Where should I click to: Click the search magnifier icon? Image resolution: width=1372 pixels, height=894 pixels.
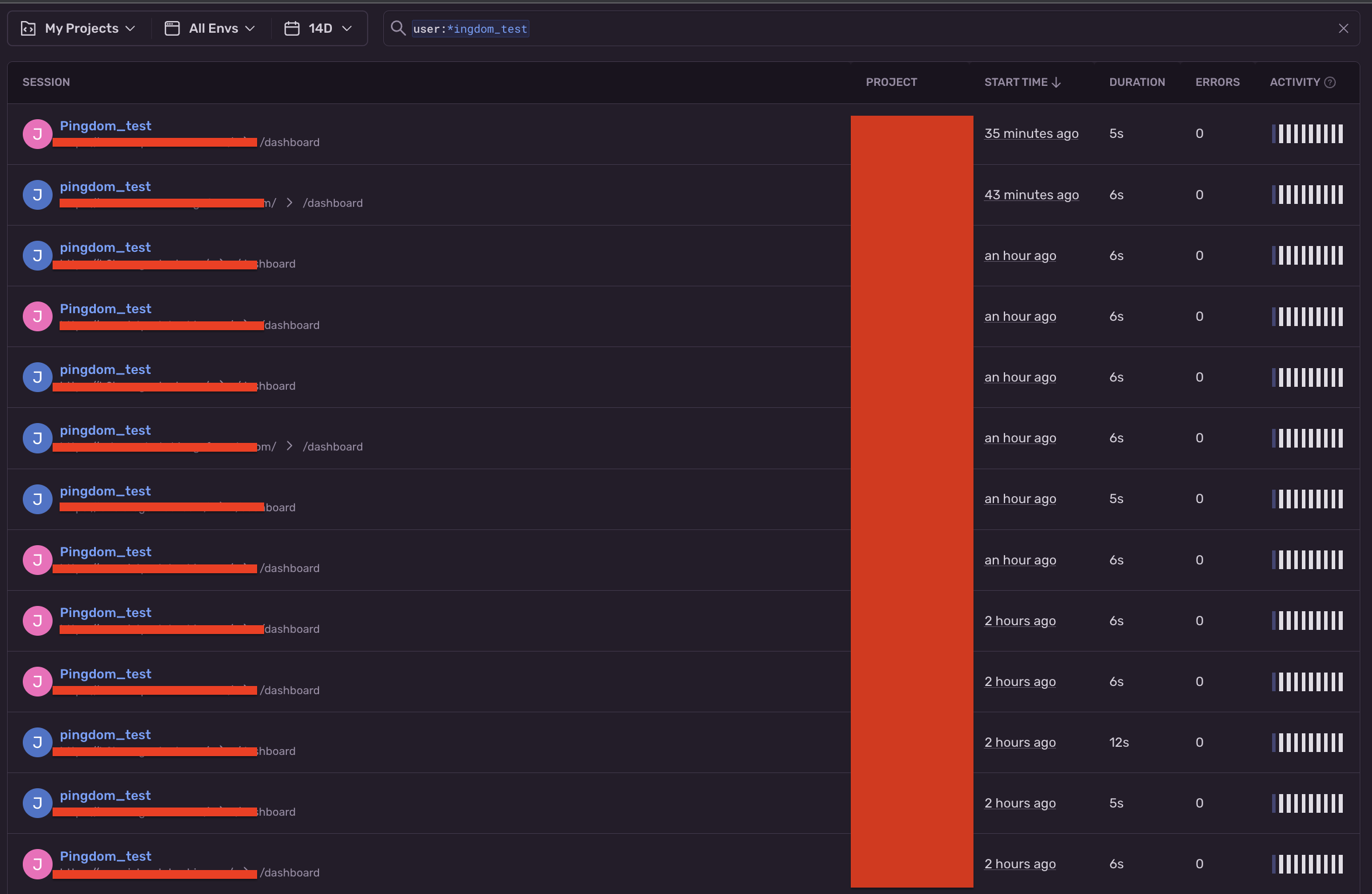pyautogui.click(x=398, y=28)
